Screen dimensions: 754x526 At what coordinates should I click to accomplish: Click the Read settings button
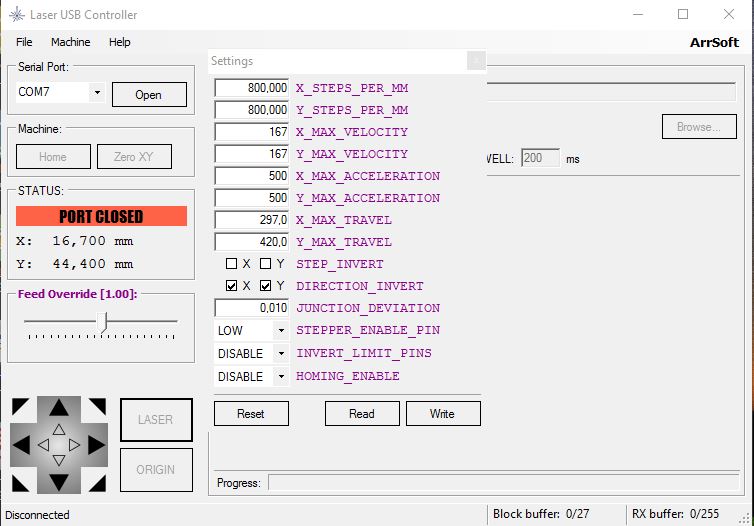pos(362,413)
